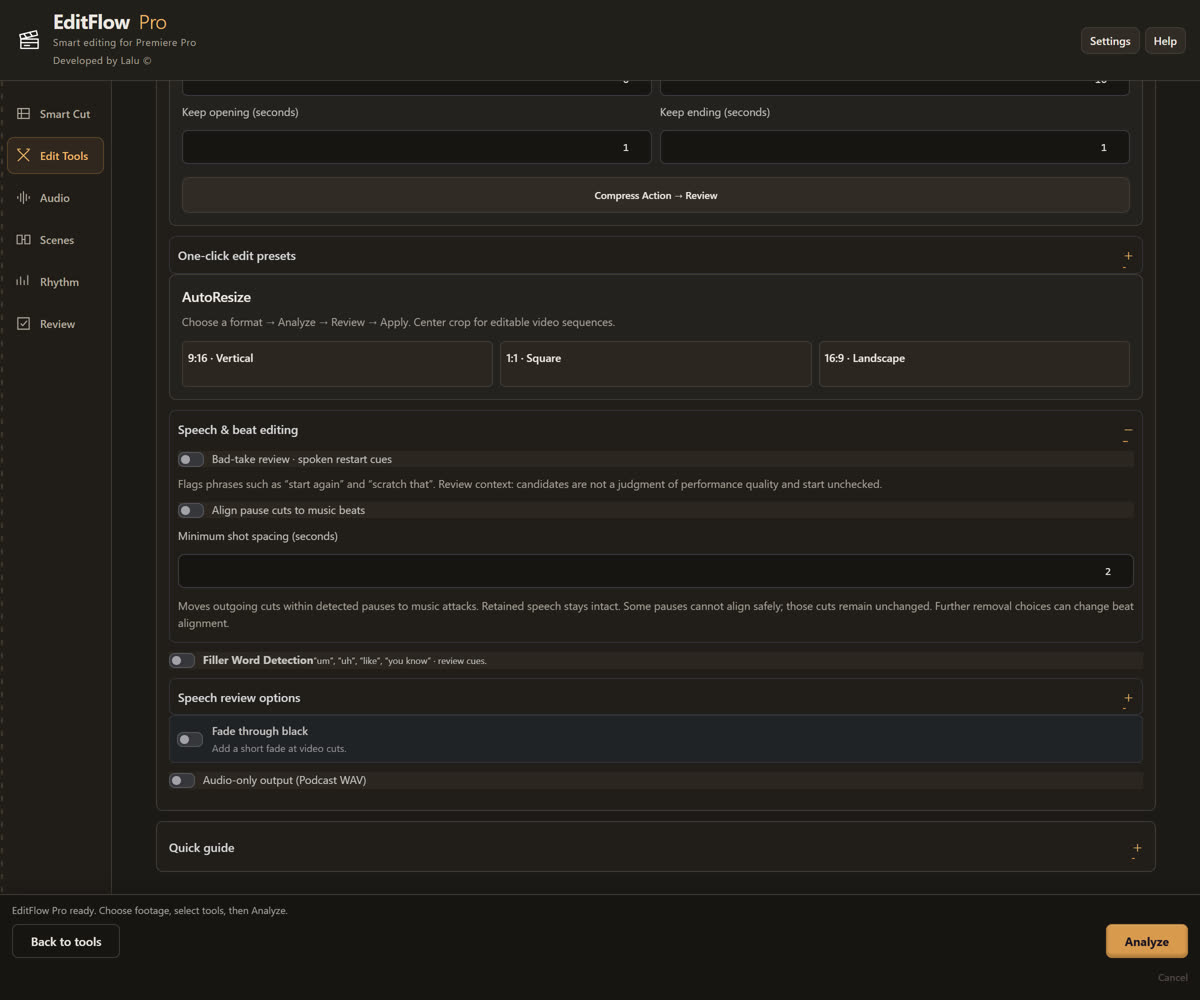1200x1000 pixels.
Task: Collapse Speech & beat editing section
Action: [656, 430]
